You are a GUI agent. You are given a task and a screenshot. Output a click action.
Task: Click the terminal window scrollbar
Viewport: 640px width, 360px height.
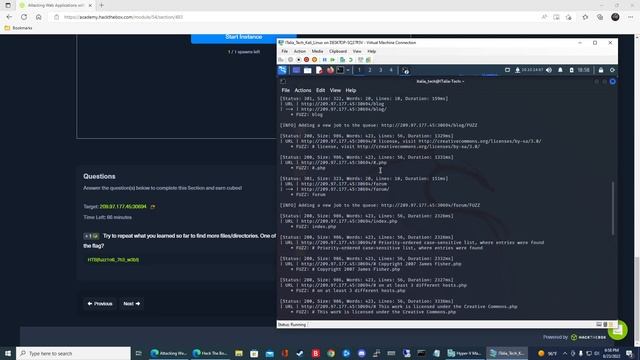pyautogui.click(x=613, y=208)
